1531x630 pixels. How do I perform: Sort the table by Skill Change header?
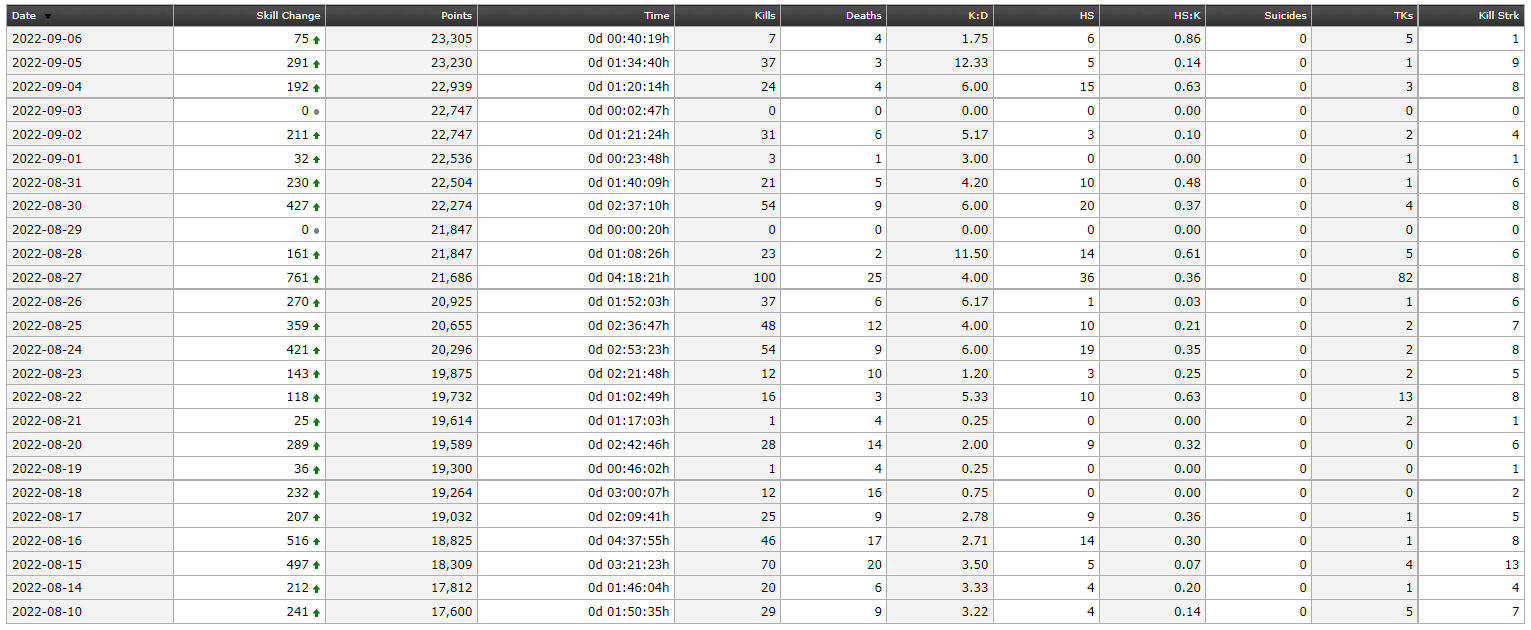click(x=288, y=16)
